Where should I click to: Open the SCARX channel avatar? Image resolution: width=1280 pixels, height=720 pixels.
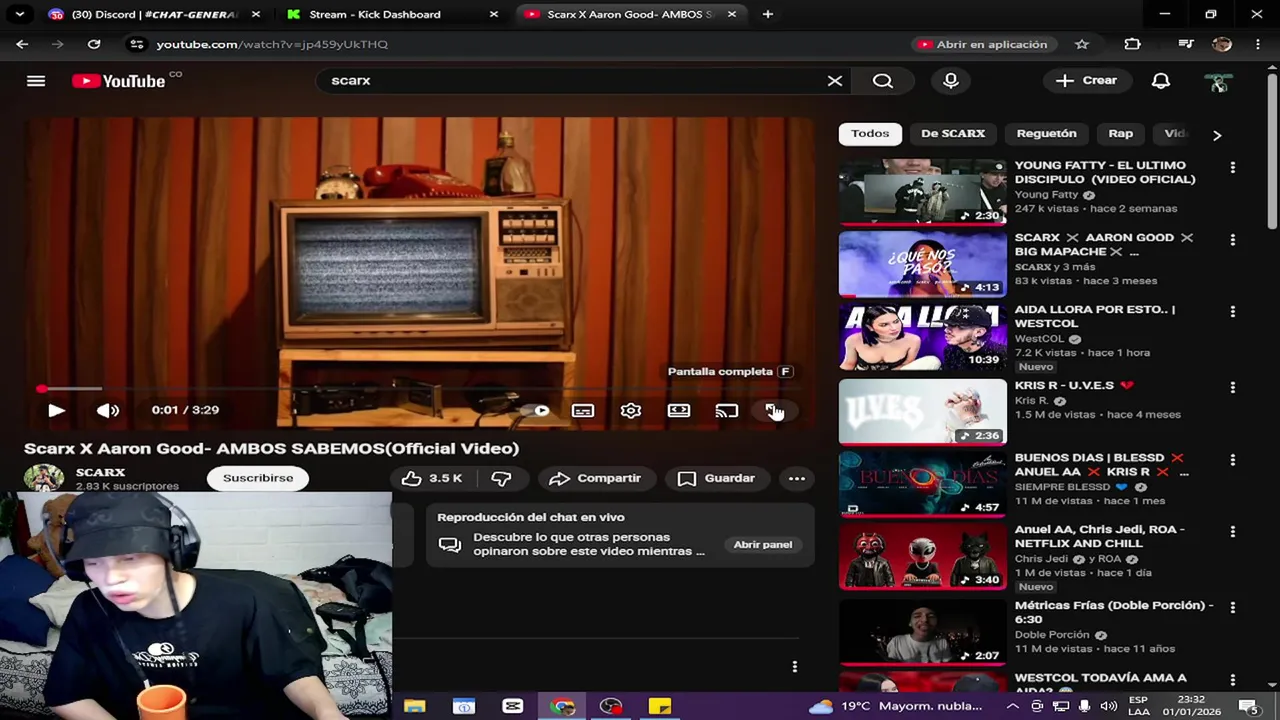point(44,478)
